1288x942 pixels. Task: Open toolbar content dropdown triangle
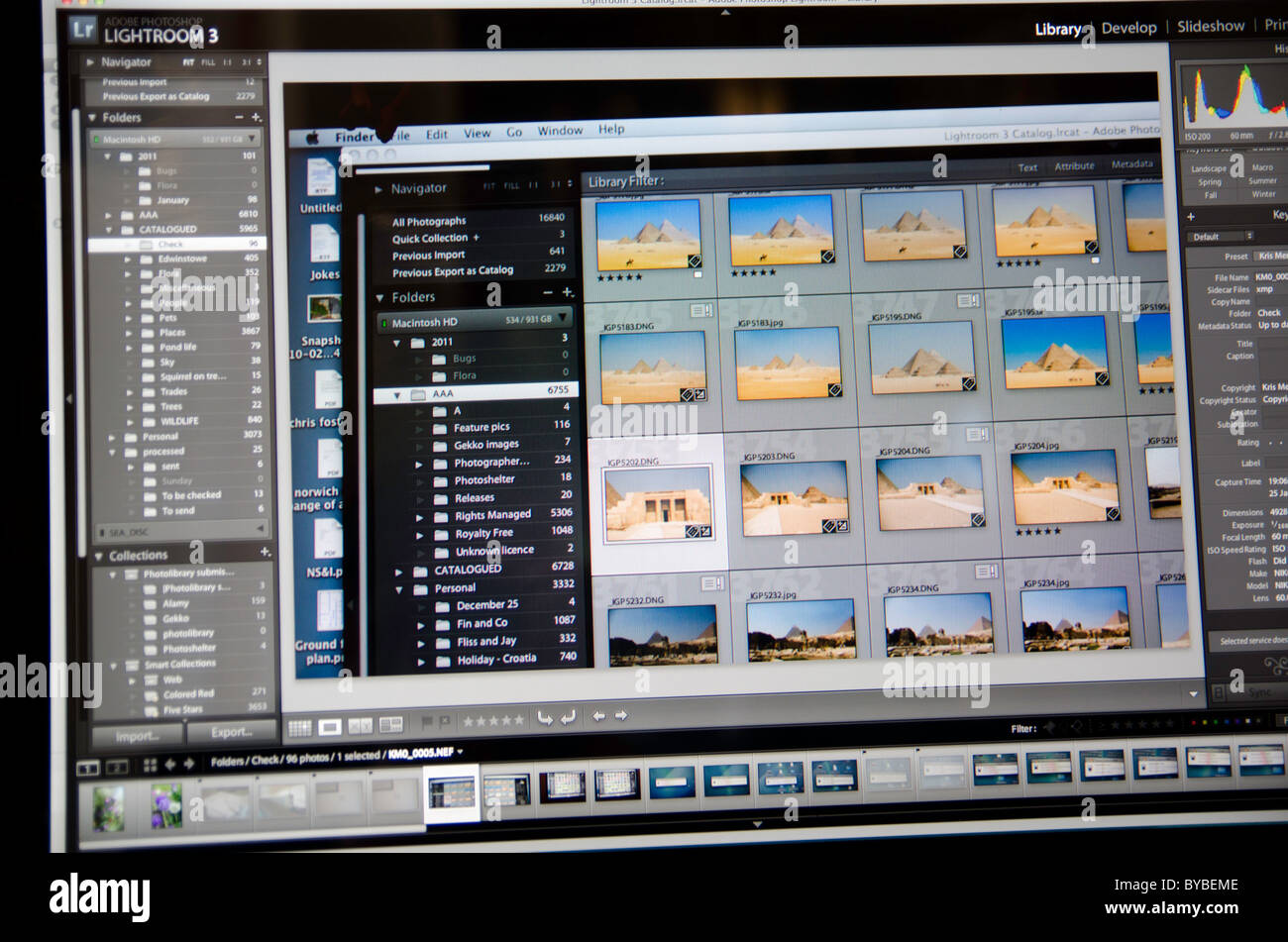[1193, 695]
